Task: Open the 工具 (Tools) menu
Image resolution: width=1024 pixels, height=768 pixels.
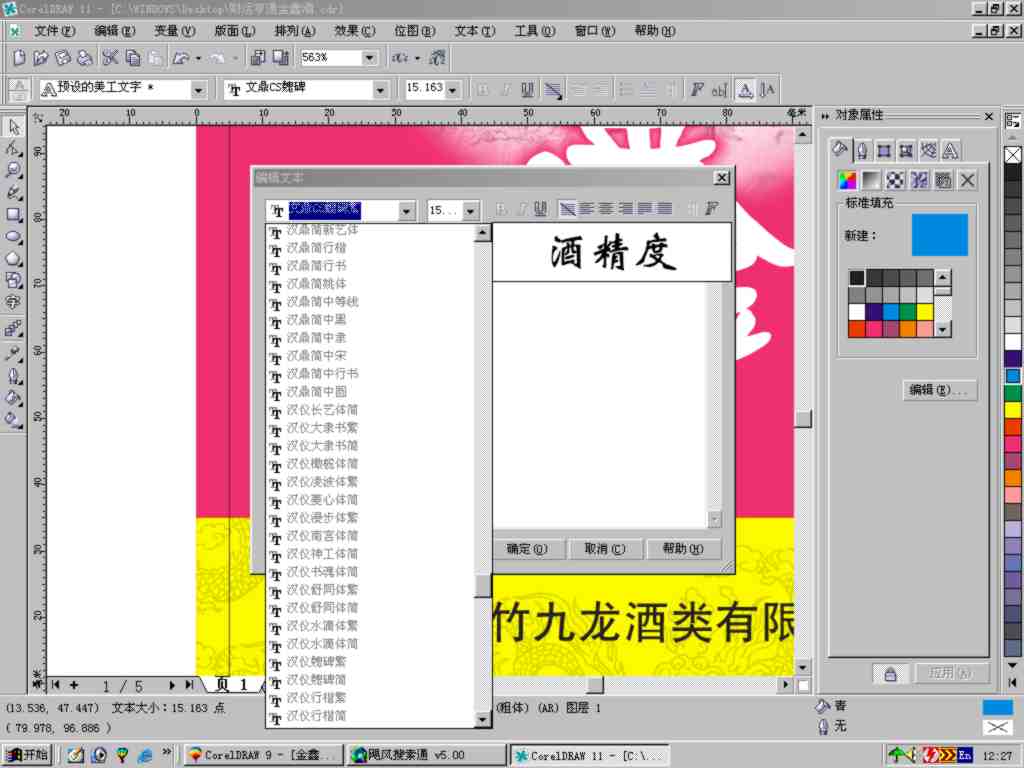Action: 535,31
